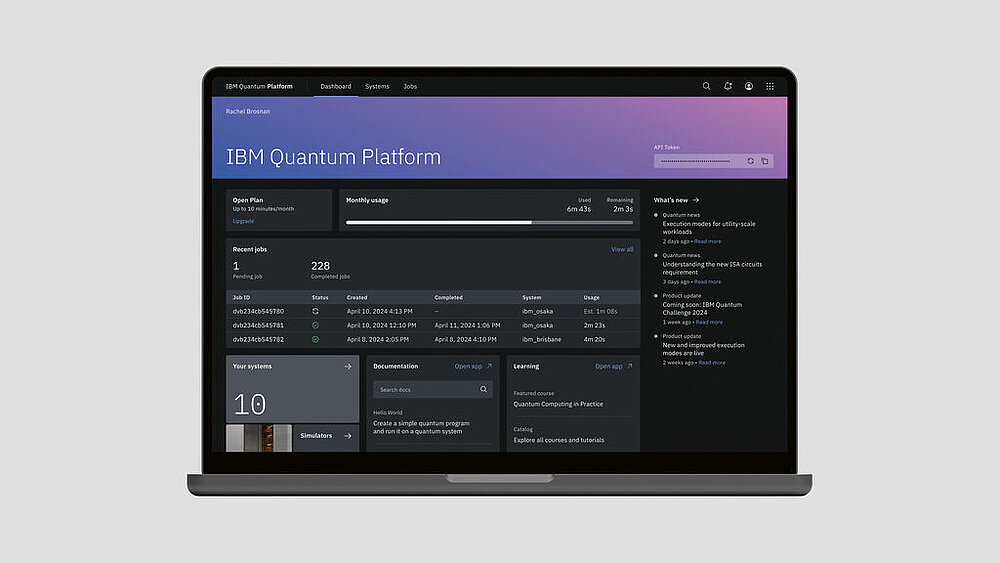This screenshot has width=1000, height=563.
Task: Select the Dashboard tab
Action: [336, 87]
